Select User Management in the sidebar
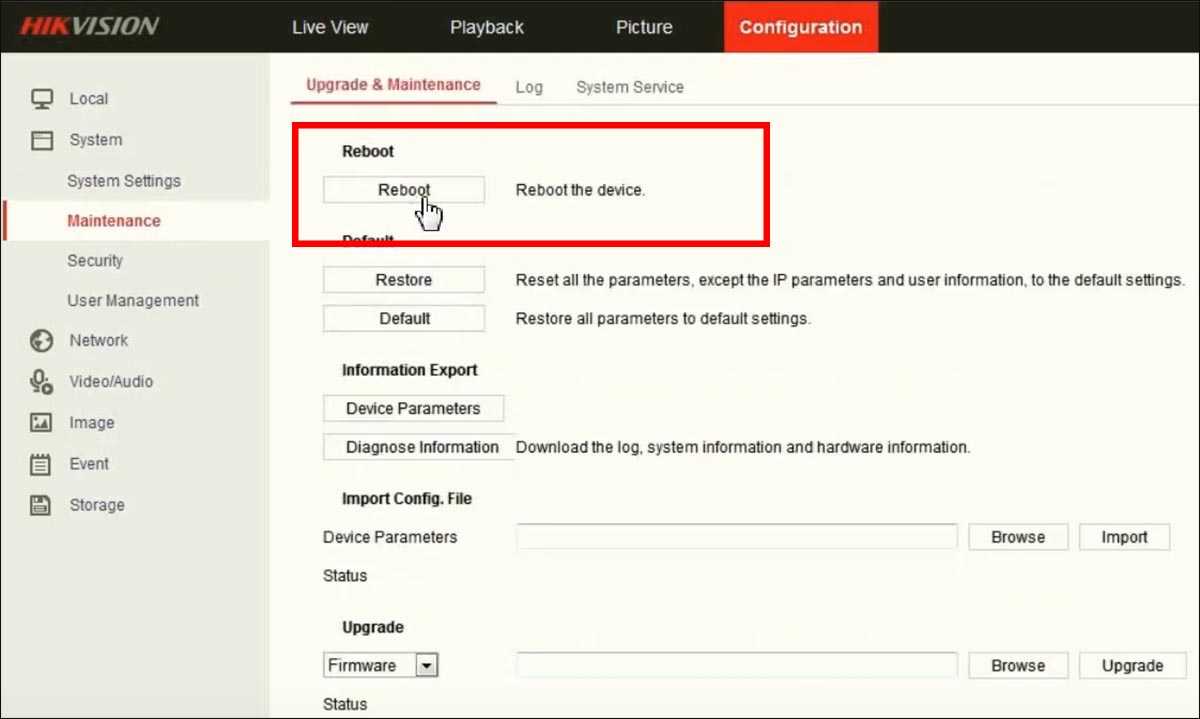The image size is (1200, 719). [x=133, y=300]
